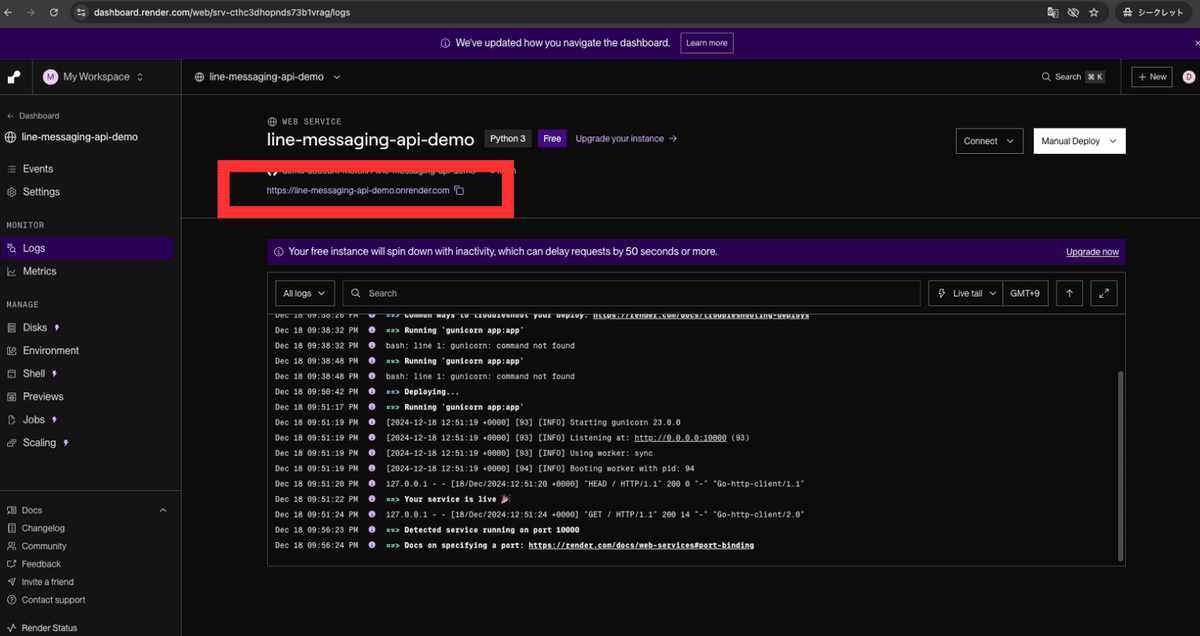
Task: Click the browser address bar URL
Action: 222,13
